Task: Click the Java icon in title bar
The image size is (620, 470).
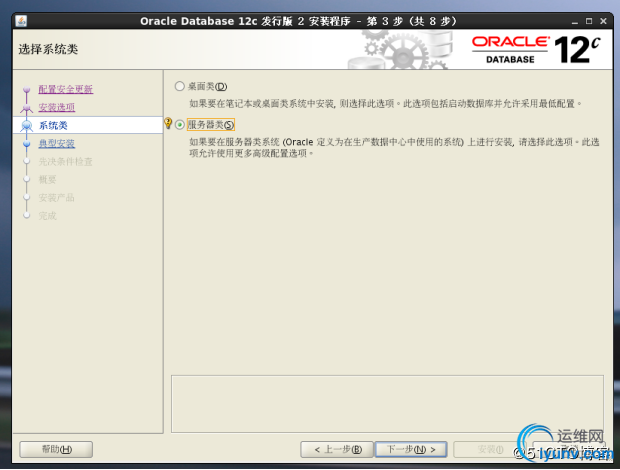Action: pos(21,21)
